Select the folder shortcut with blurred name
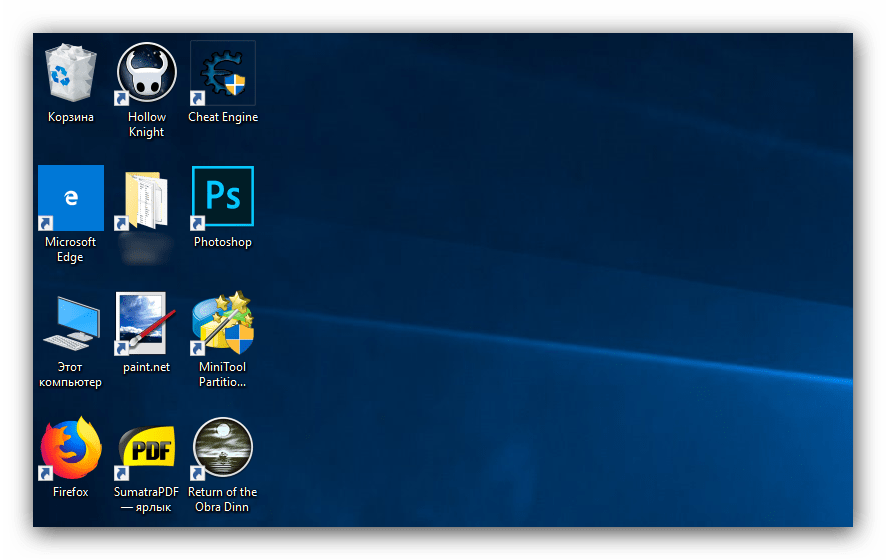 pyautogui.click(x=147, y=200)
